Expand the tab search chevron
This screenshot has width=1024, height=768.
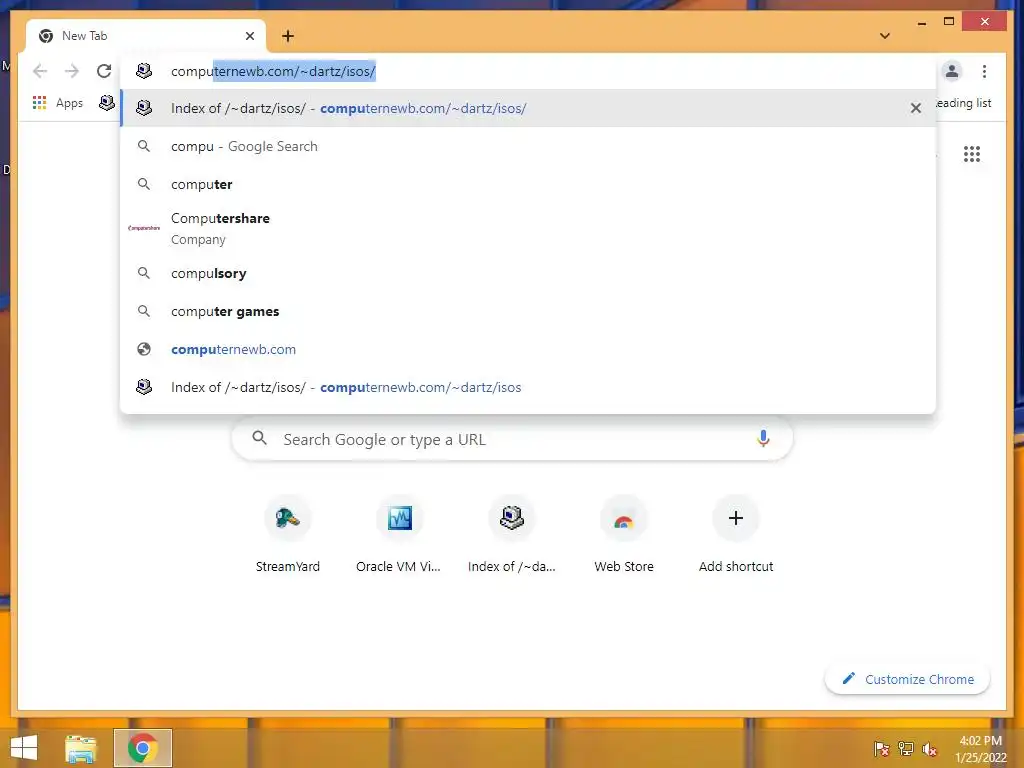pyautogui.click(x=885, y=36)
